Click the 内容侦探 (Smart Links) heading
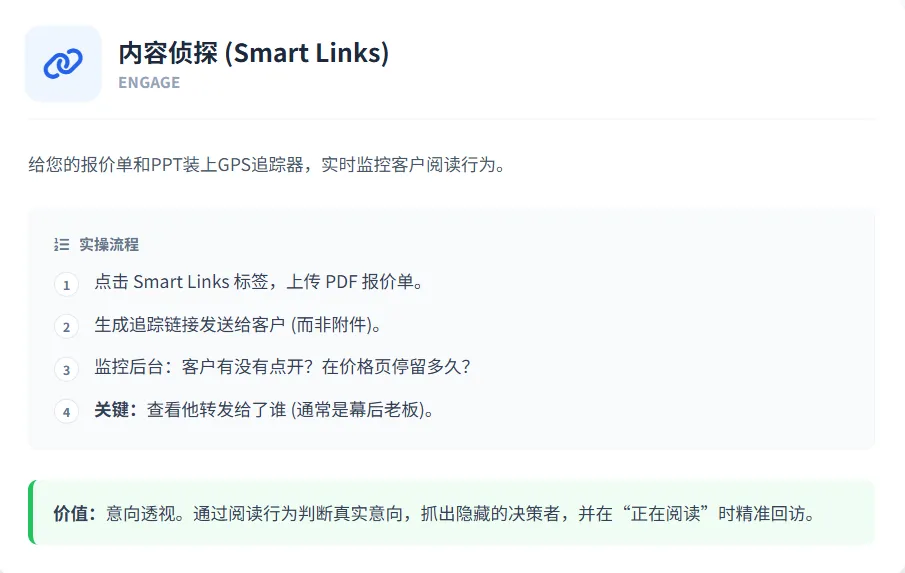This screenshot has height=573, width=905. (254, 53)
